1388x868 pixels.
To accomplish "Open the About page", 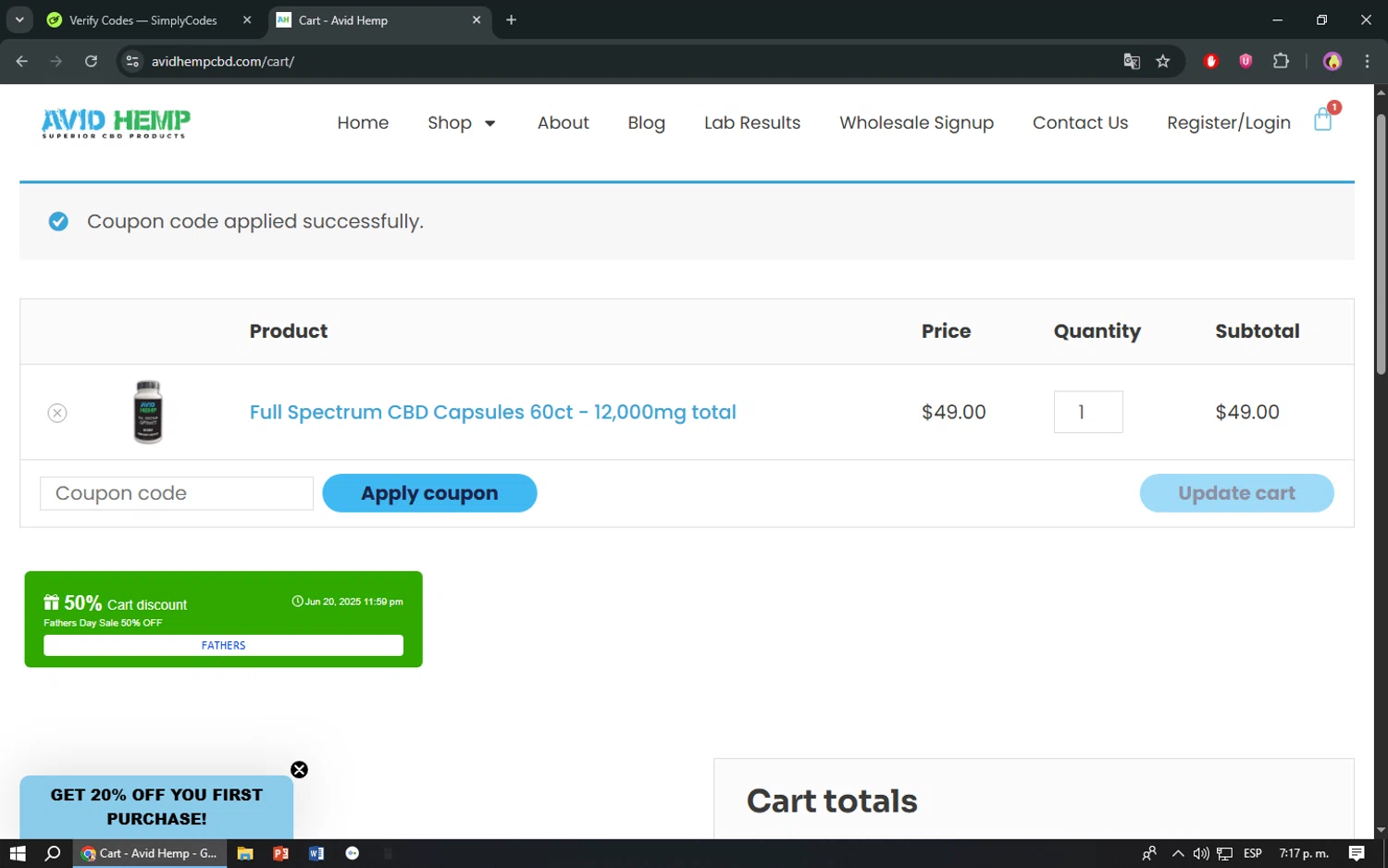I will point(563,122).
